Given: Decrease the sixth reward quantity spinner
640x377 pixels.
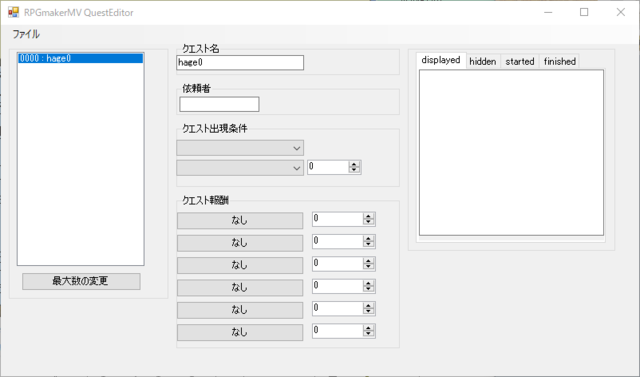Looking at the screenshot, I should coord(368,334).
